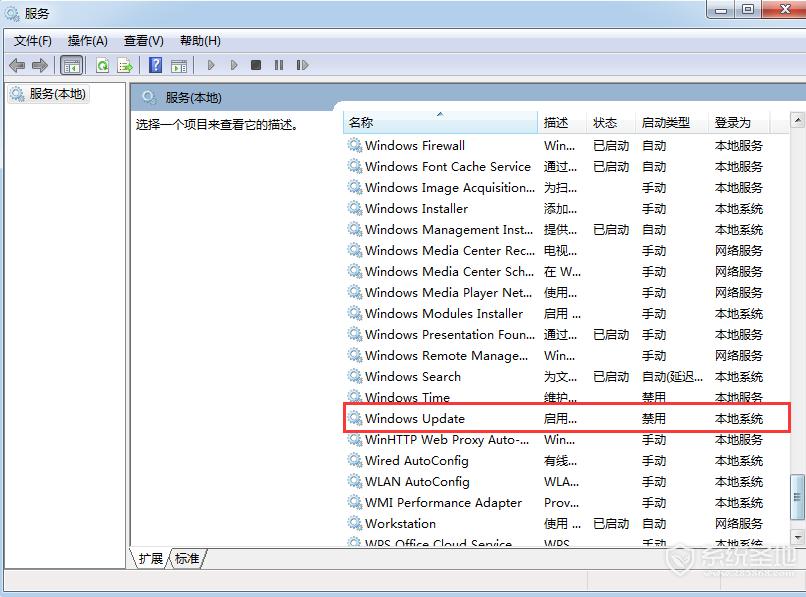Stop the service with the stop icon
Screen dimensions: 806x597
pyautogui.click(x=255, y=65)
